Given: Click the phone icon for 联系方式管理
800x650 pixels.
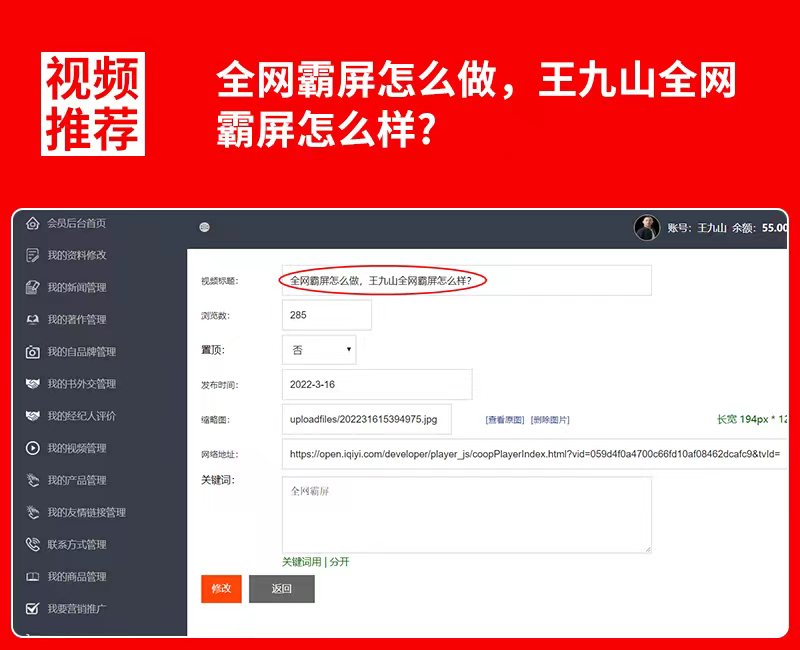Looking at the screenshot, I should tap(33, 545).
